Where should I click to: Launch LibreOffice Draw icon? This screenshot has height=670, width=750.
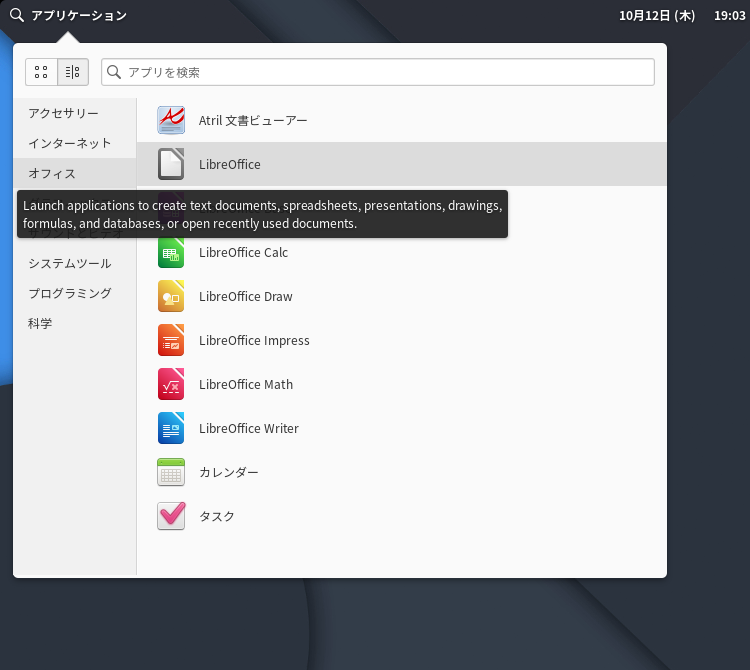[x=171, y=296]
